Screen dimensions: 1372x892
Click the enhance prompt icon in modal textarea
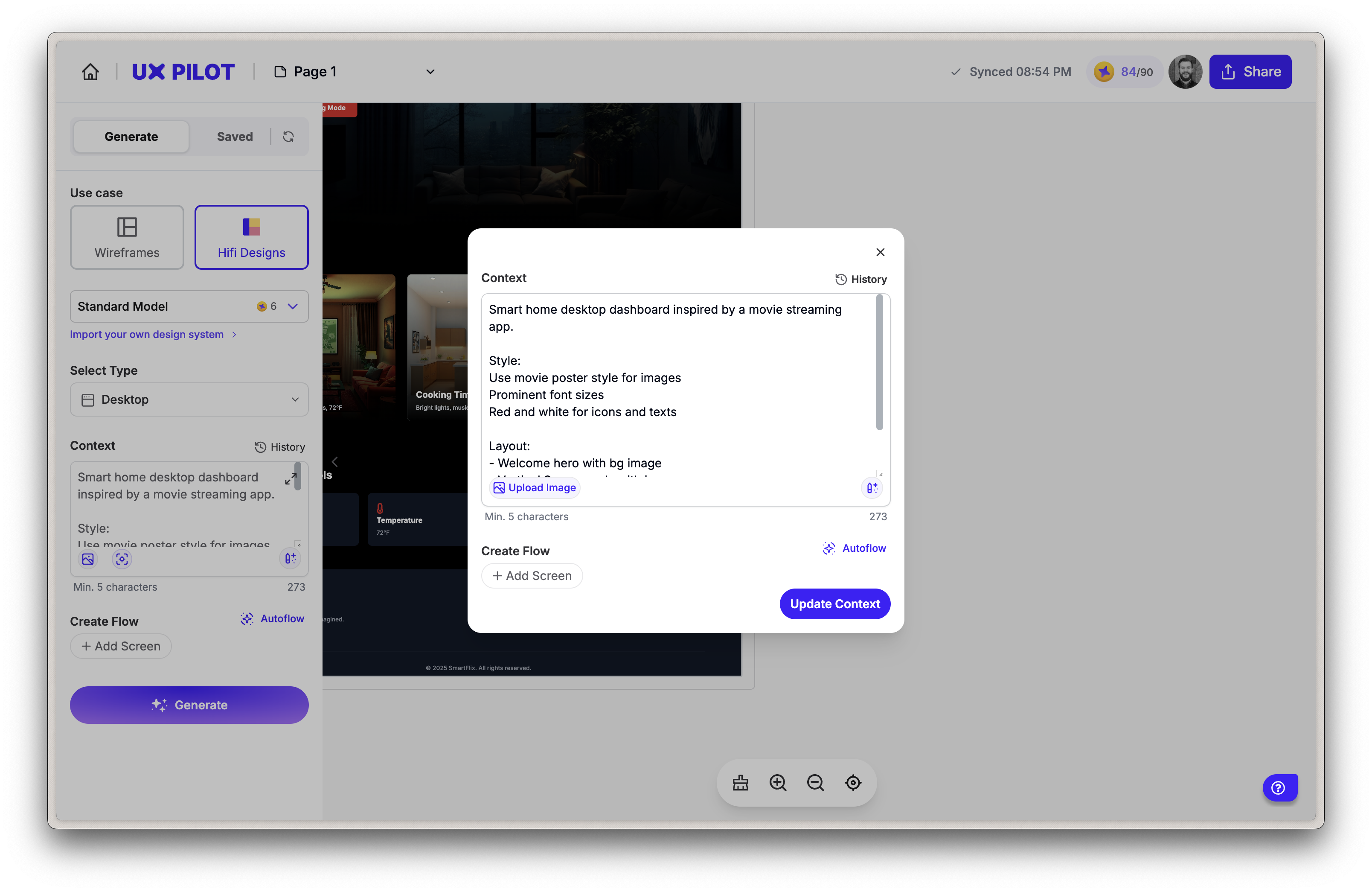click(872, 488)
